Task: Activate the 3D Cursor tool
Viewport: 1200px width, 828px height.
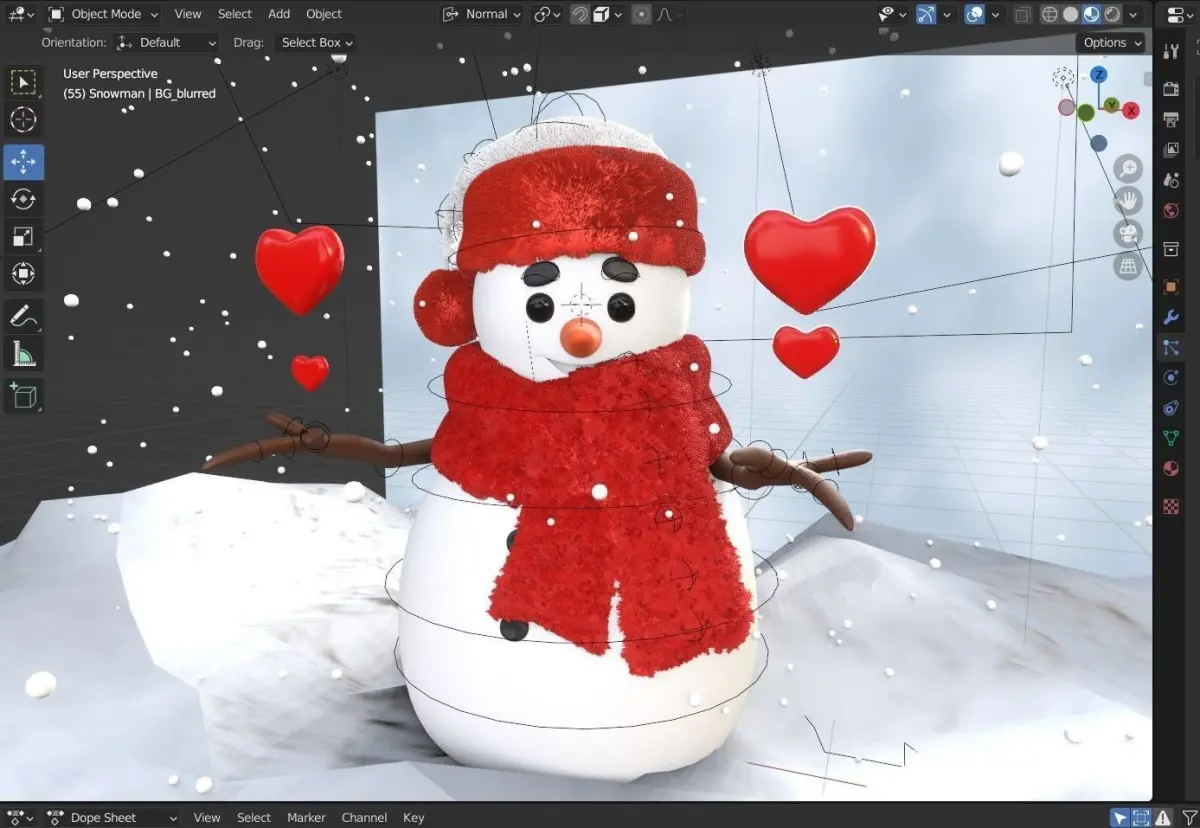Action: click(x=23, y=120)
